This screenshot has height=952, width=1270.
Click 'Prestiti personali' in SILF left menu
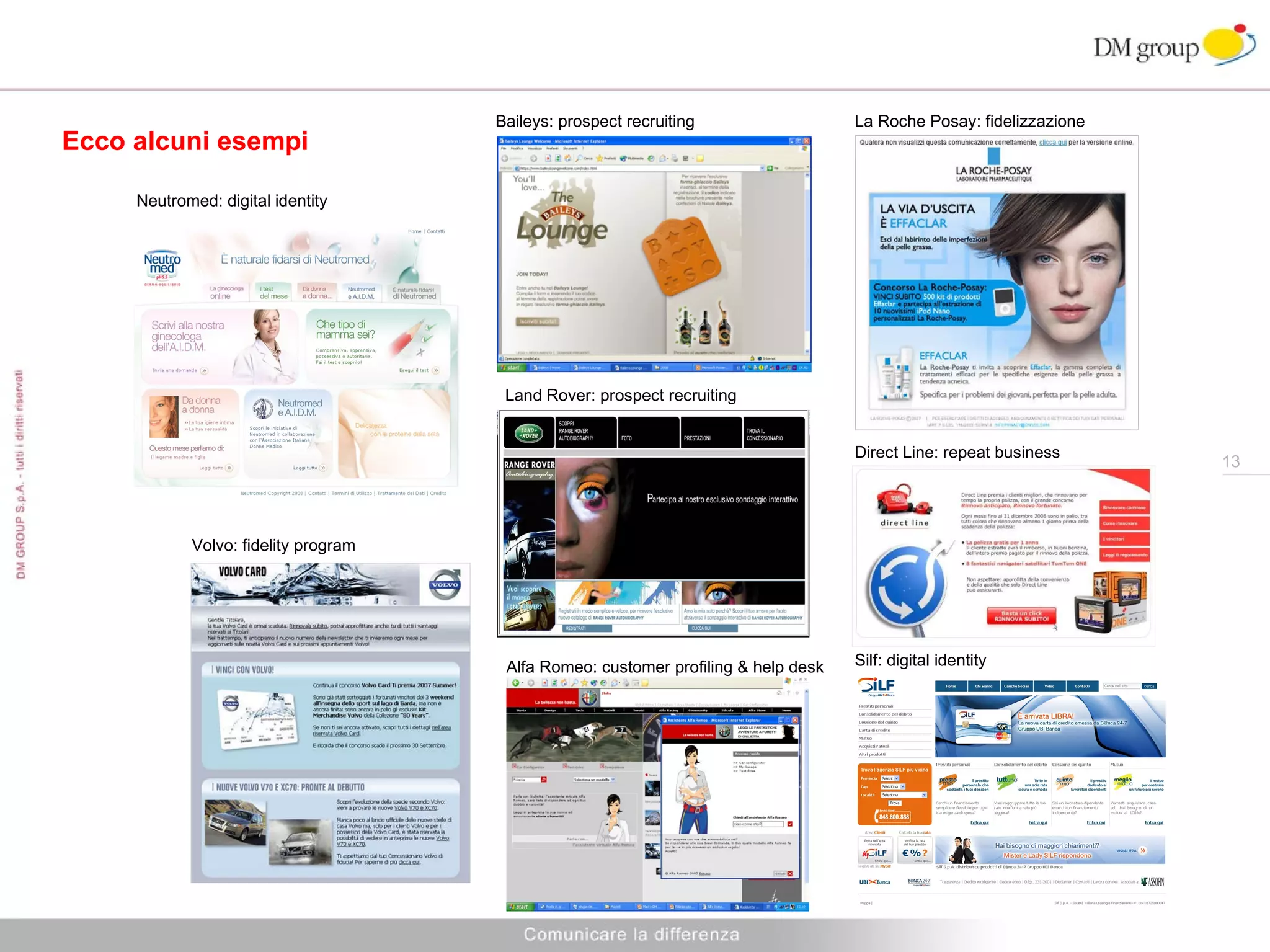tap(876, 706)
